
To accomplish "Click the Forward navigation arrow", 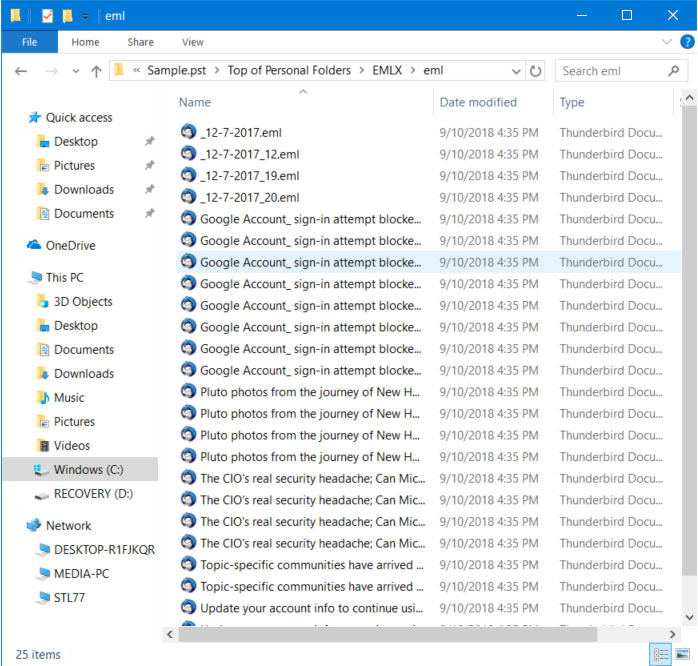I will 52,71.
